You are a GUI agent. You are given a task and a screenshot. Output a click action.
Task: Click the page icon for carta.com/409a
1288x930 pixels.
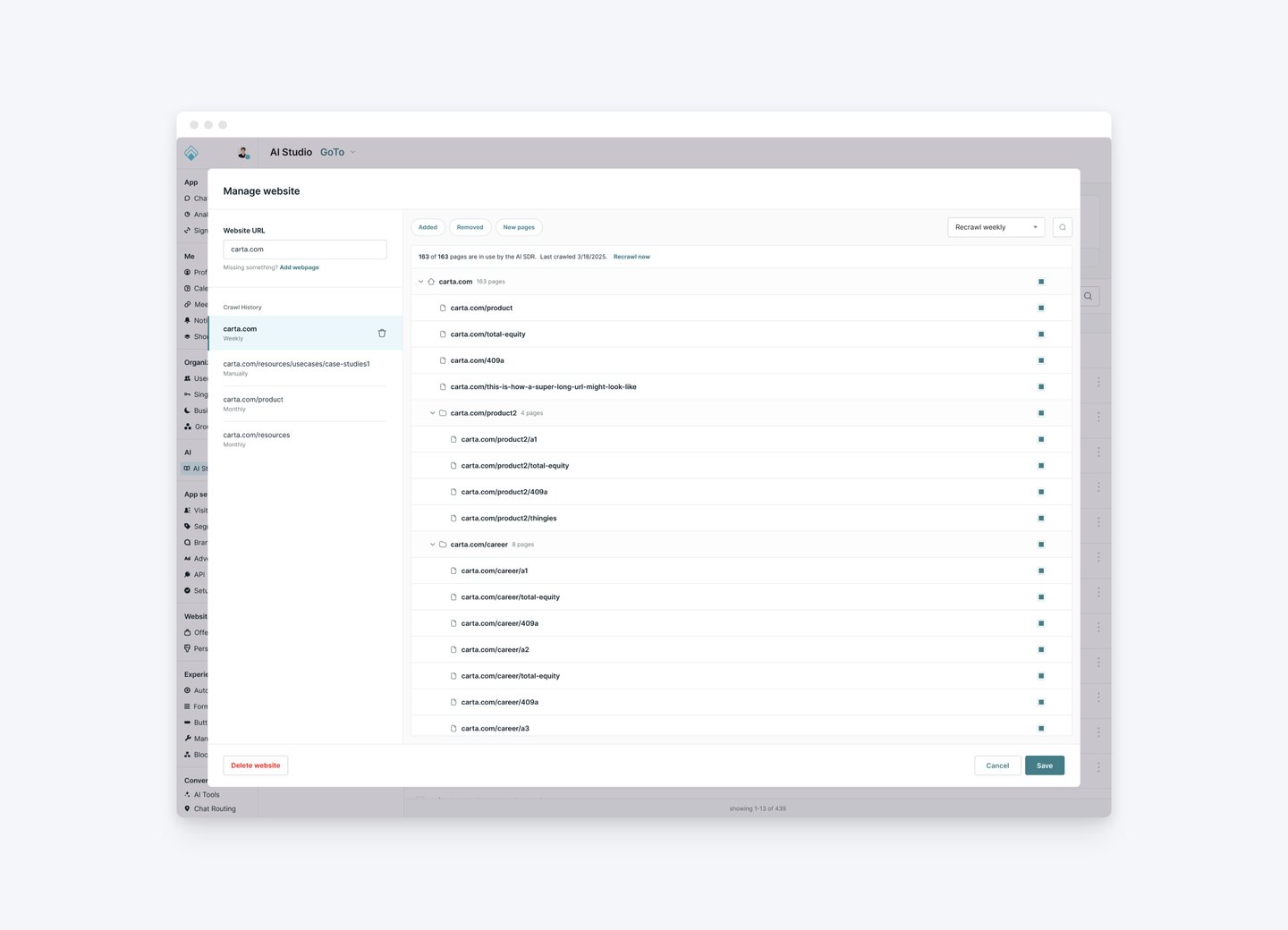click(443, 360)
